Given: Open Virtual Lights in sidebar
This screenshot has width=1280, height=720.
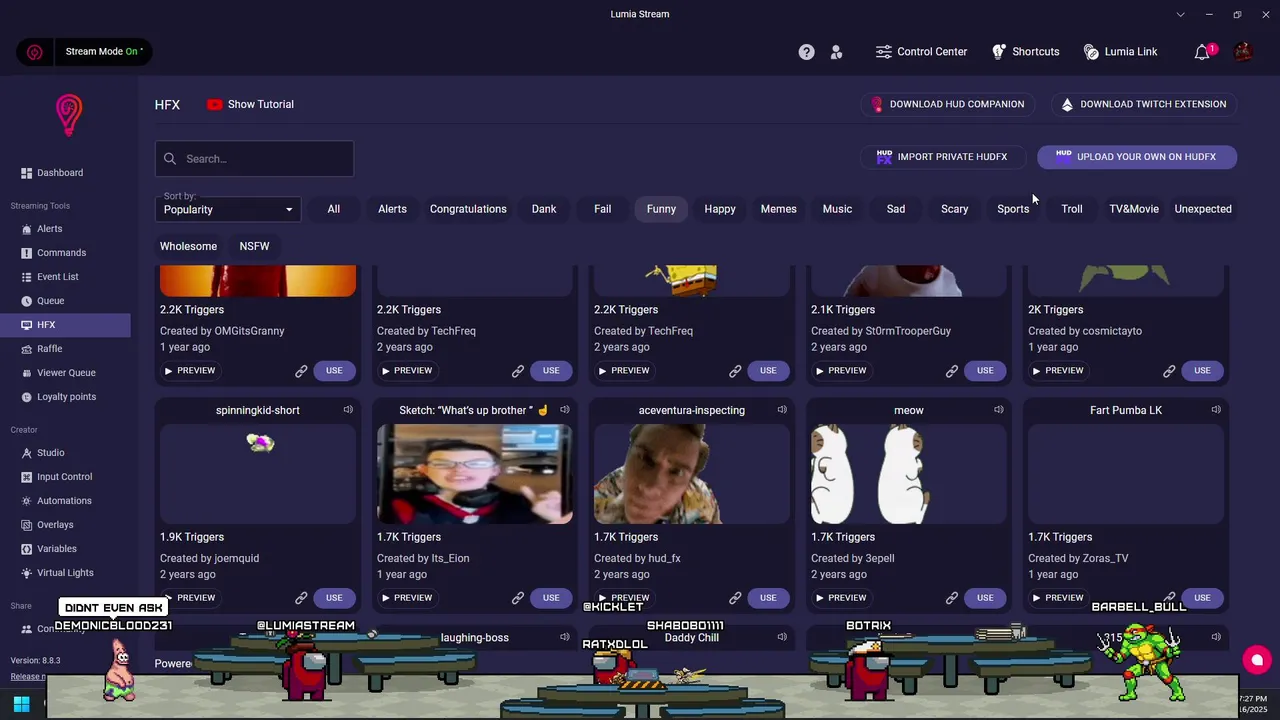Looking at the screenshot, I should [x=65, y=573].
